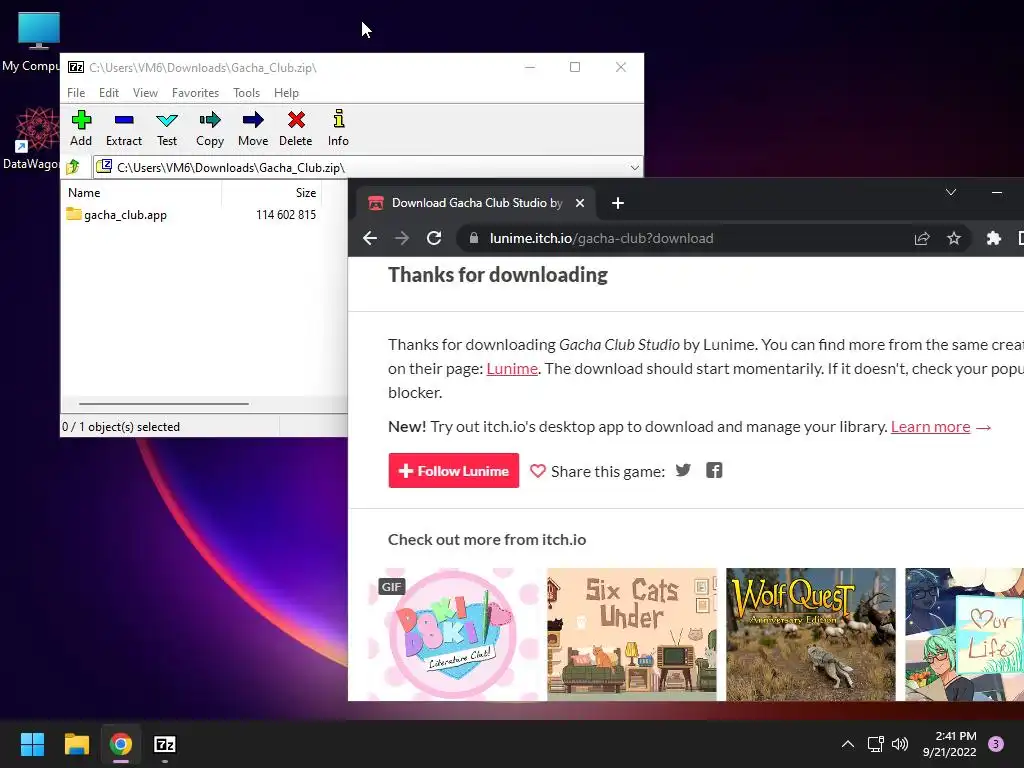Share the game on Twitter

(683, 470)
